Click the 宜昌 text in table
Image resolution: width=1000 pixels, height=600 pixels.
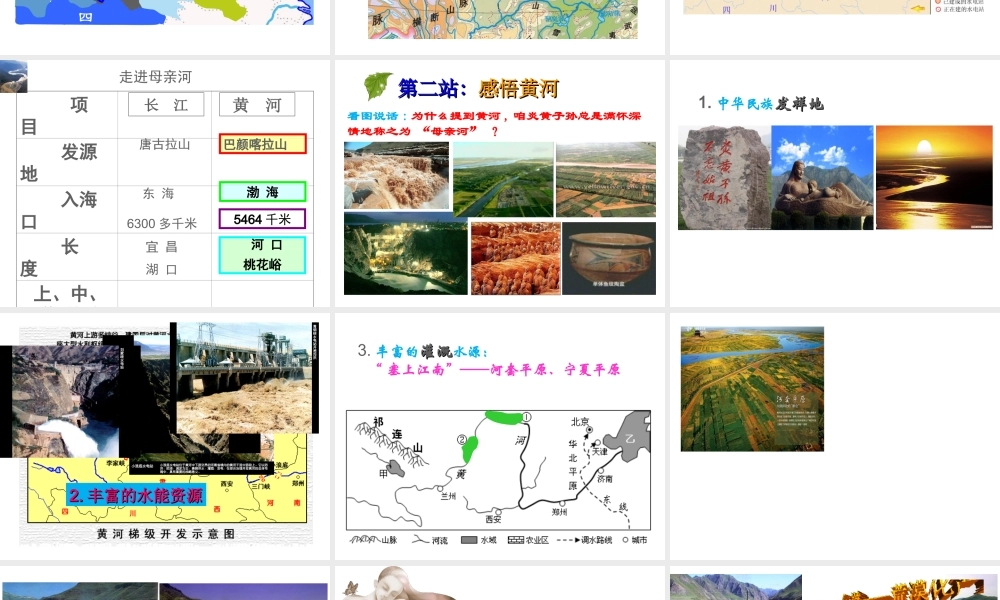point(161,246)
